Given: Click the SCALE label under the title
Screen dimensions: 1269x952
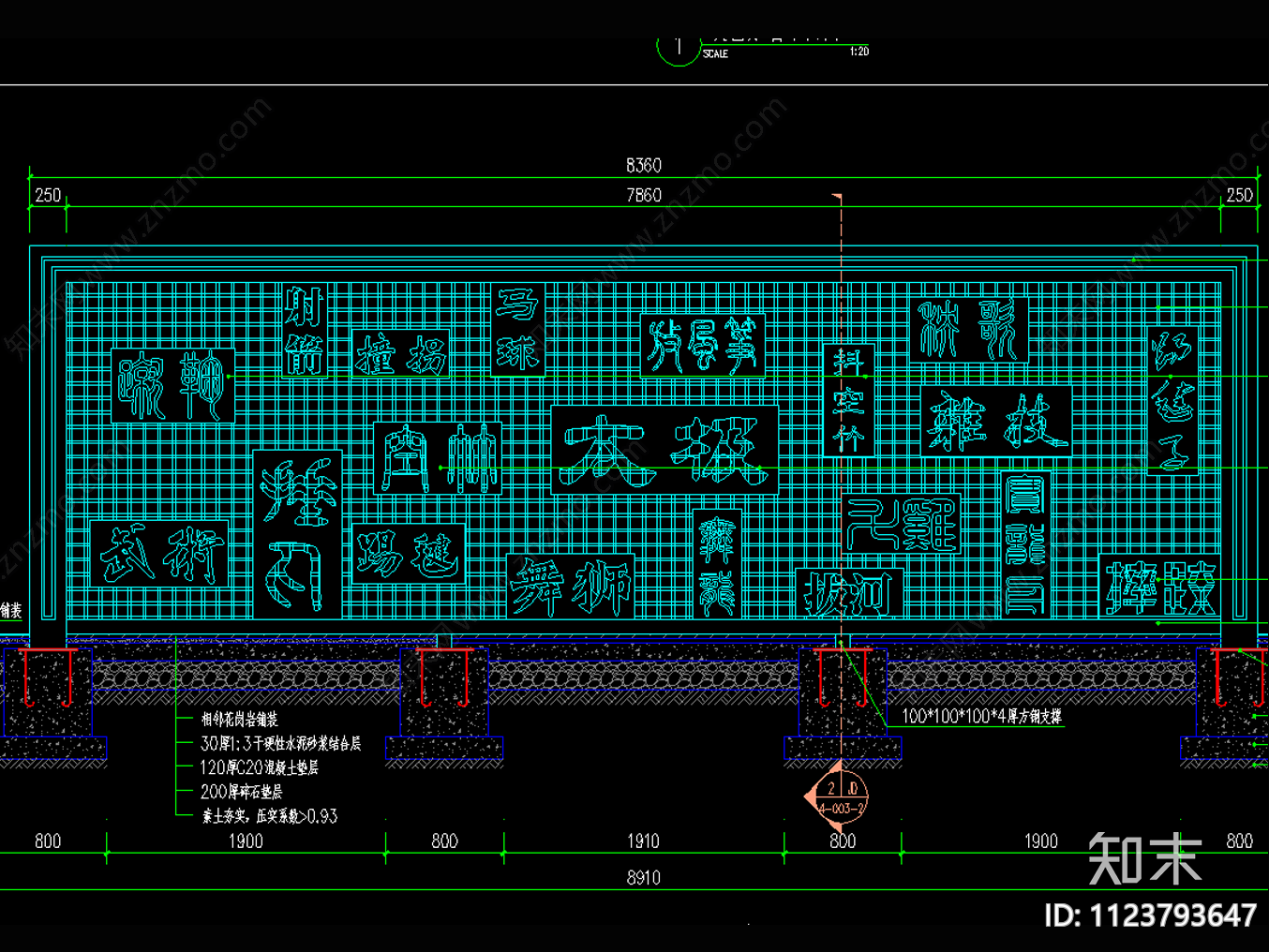Looking at the screenshot, I should (x=716, y=54).
